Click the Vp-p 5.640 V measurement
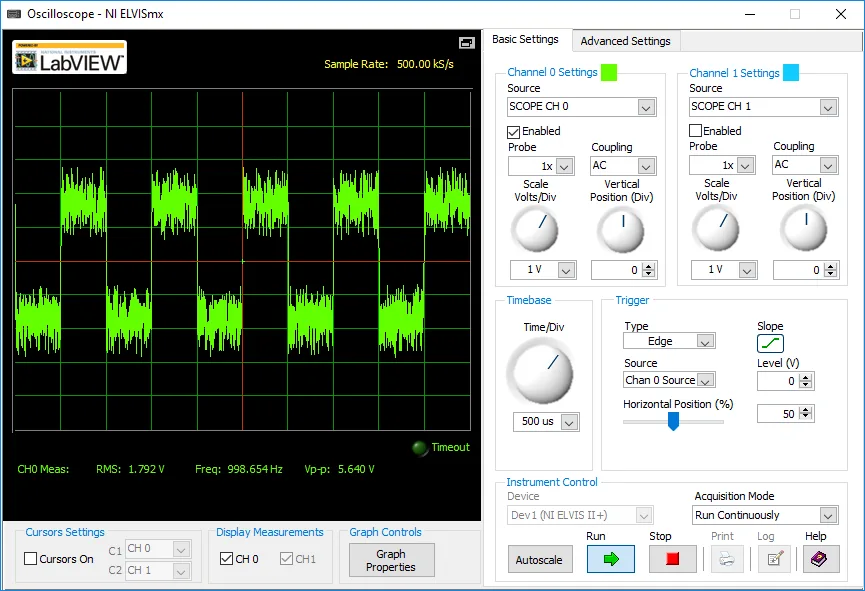Viewport: 865px width, 591px height. [339, 469]
